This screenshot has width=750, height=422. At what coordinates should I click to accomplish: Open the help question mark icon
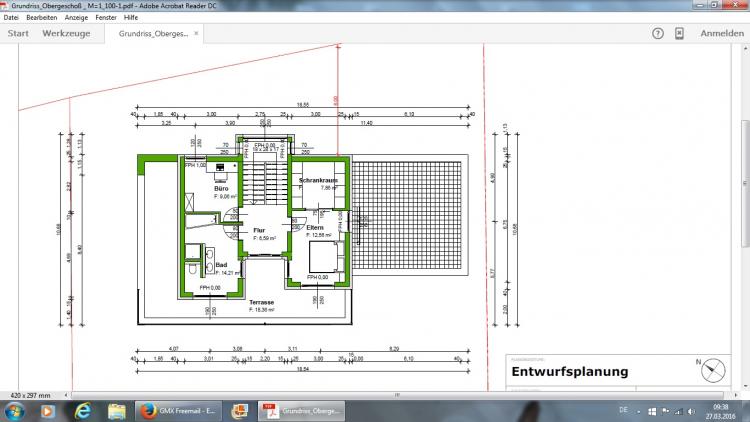point(658,33)
